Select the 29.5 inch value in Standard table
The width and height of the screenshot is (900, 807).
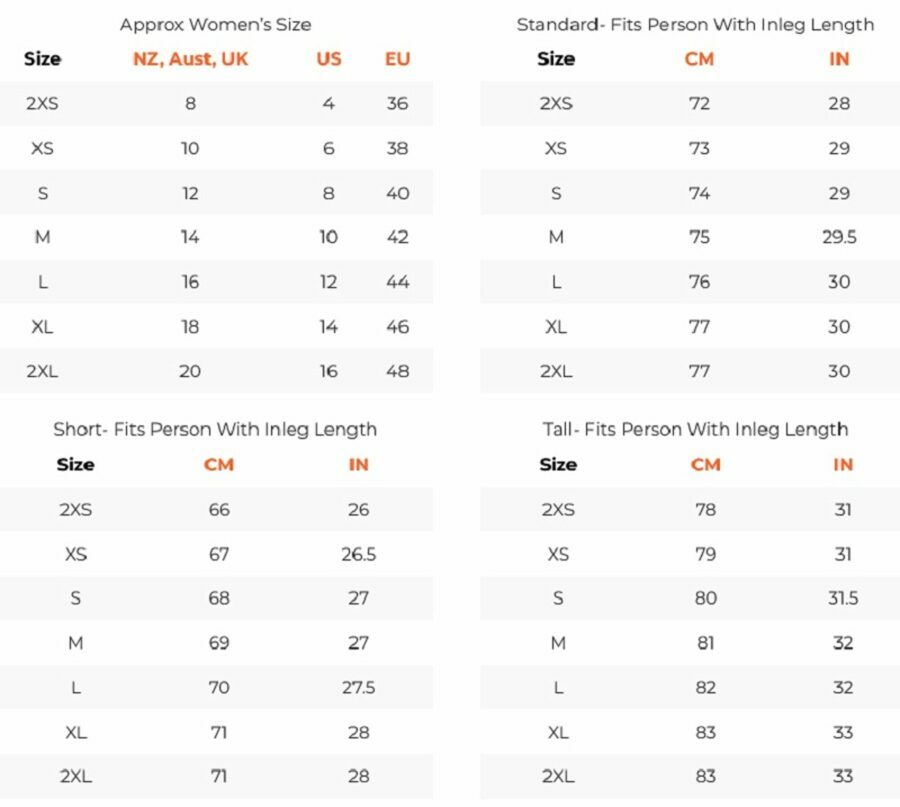(x=838, y=237)
